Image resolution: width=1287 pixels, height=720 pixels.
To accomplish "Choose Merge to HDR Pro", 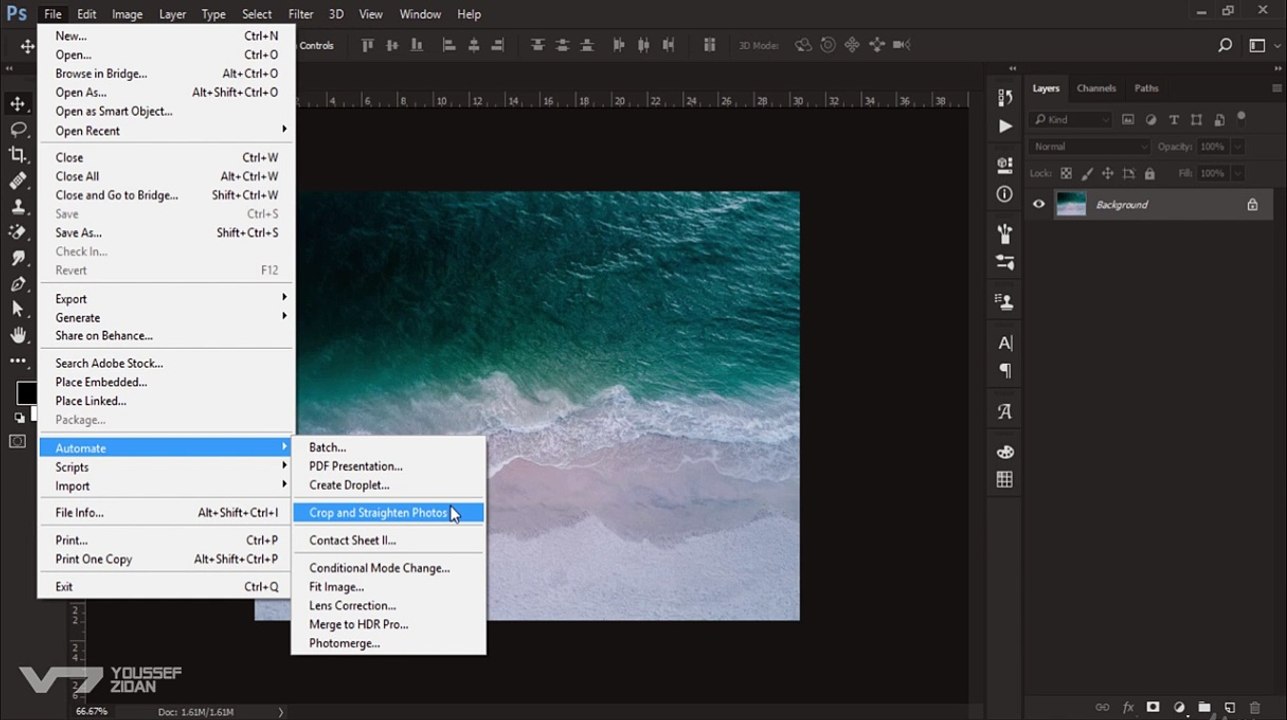I will click(x=388, y=624).
